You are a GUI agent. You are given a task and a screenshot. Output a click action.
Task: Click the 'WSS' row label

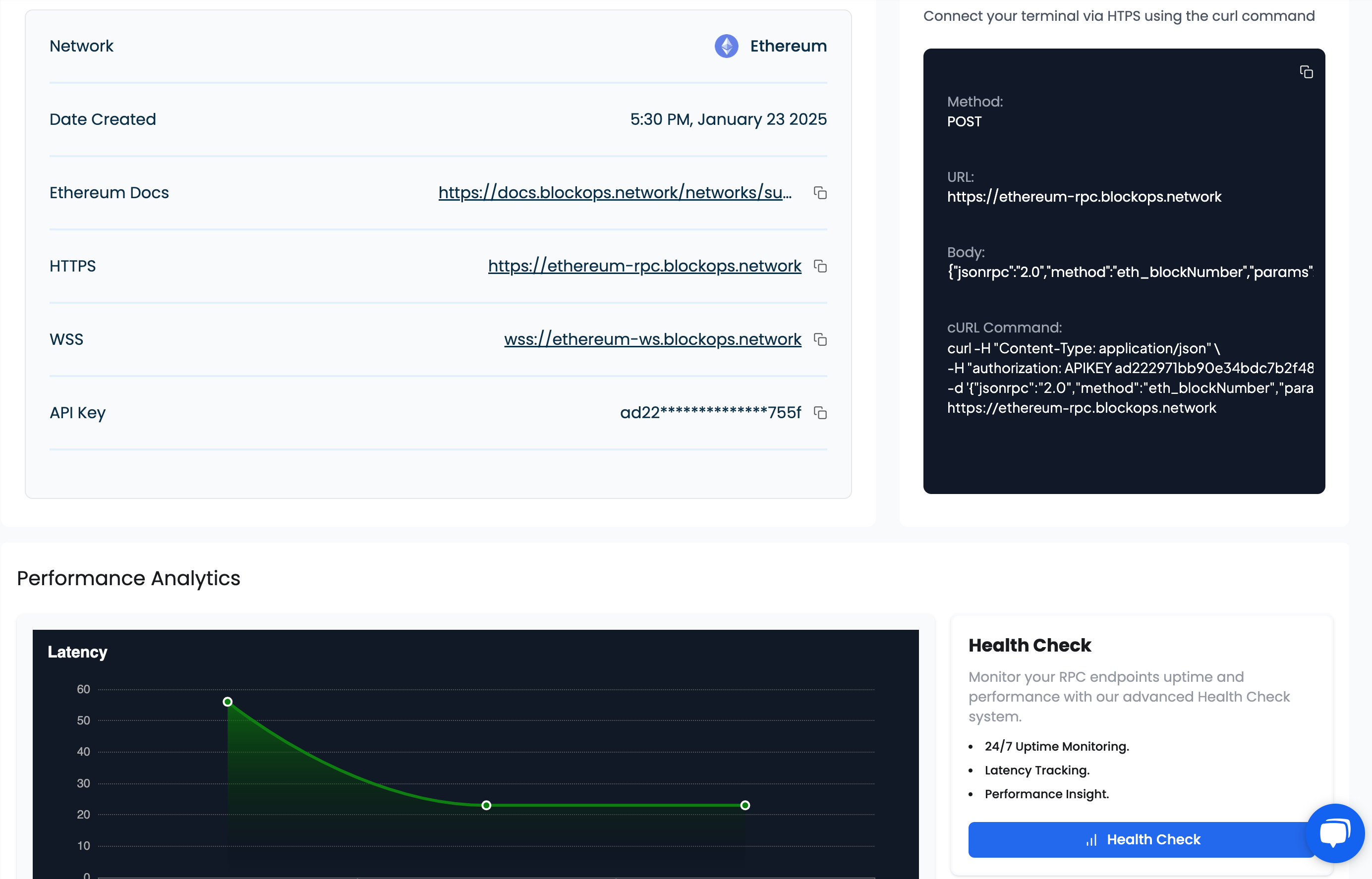click(x=66, y=339)
